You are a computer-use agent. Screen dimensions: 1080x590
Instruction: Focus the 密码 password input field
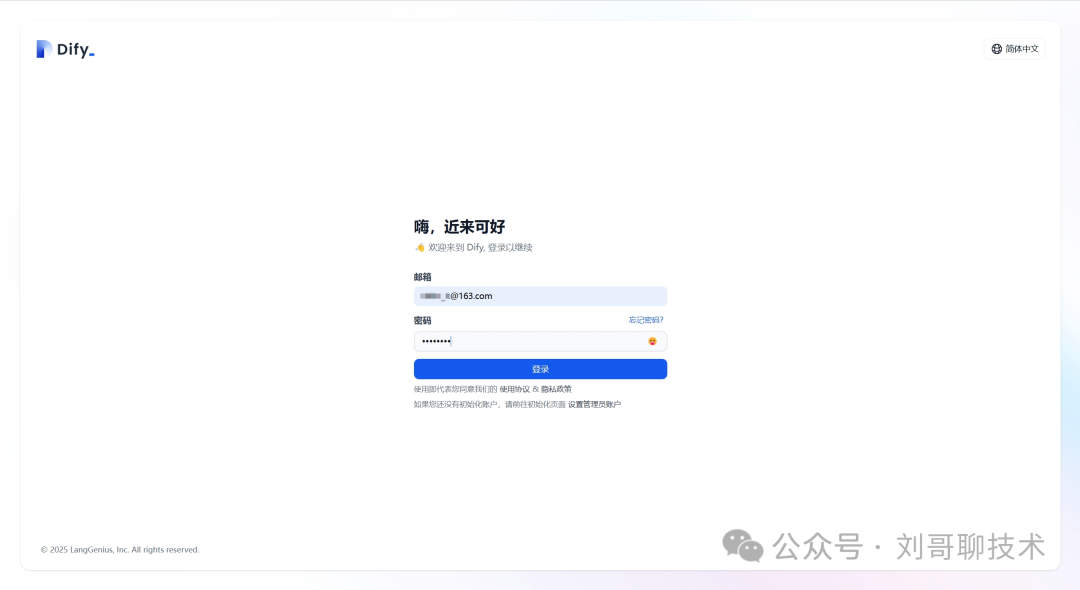(540, 341)
